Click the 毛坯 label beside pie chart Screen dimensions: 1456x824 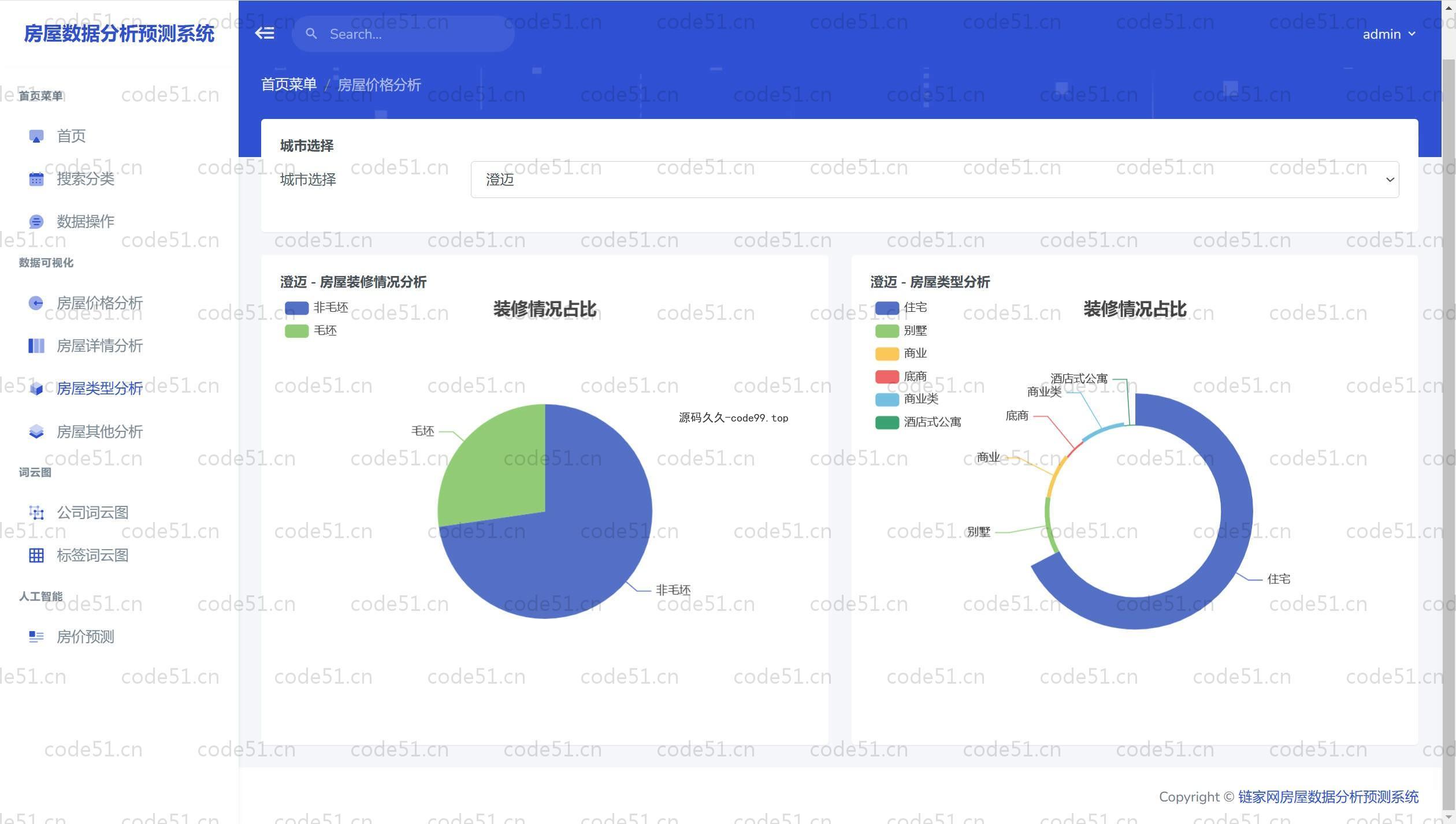coord(422,431)
